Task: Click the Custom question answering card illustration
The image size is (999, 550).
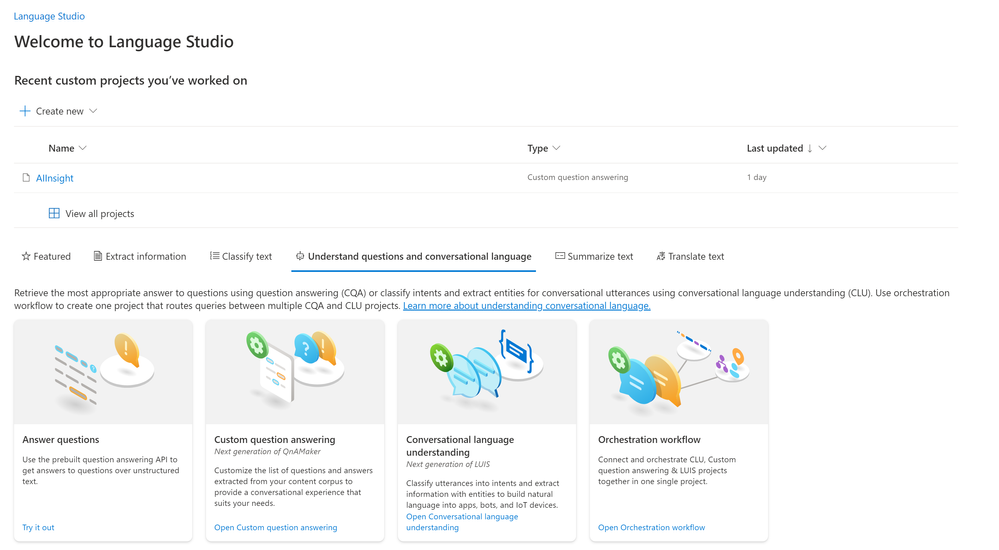Action: click(x=295, y=372)
